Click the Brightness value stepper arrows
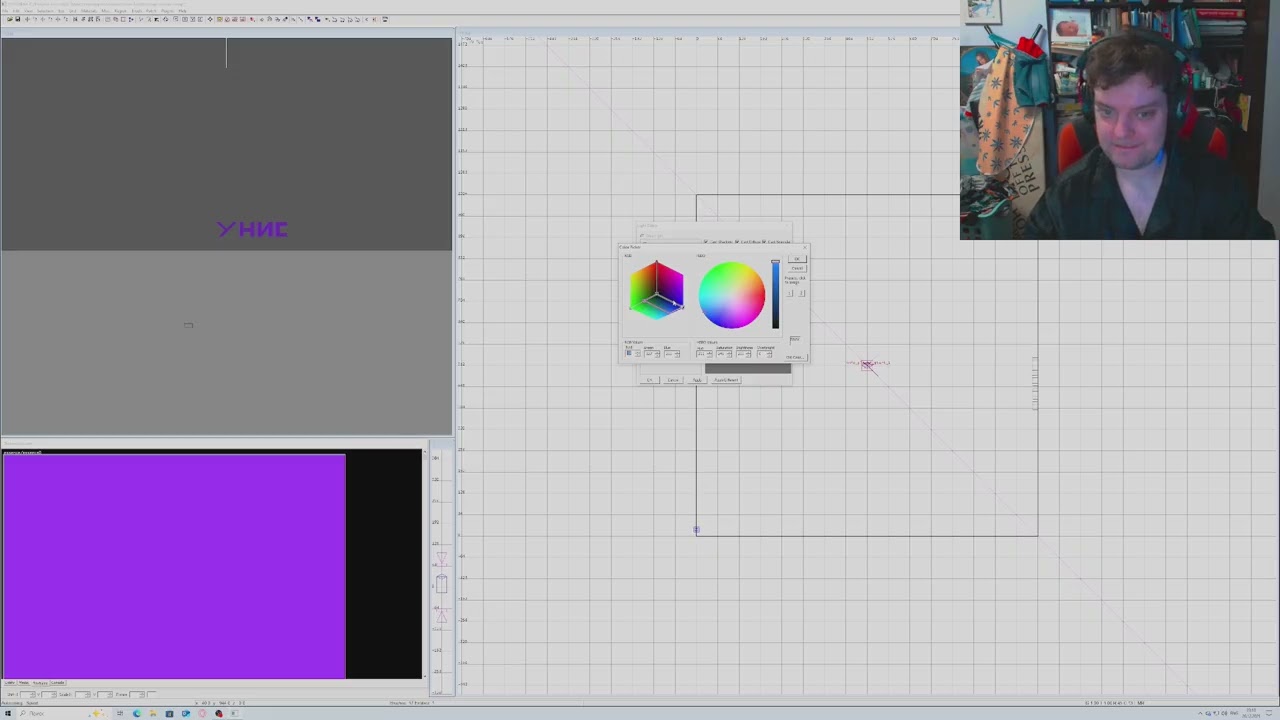This screenshot has height=720, width=1280. tap(749, 354)
